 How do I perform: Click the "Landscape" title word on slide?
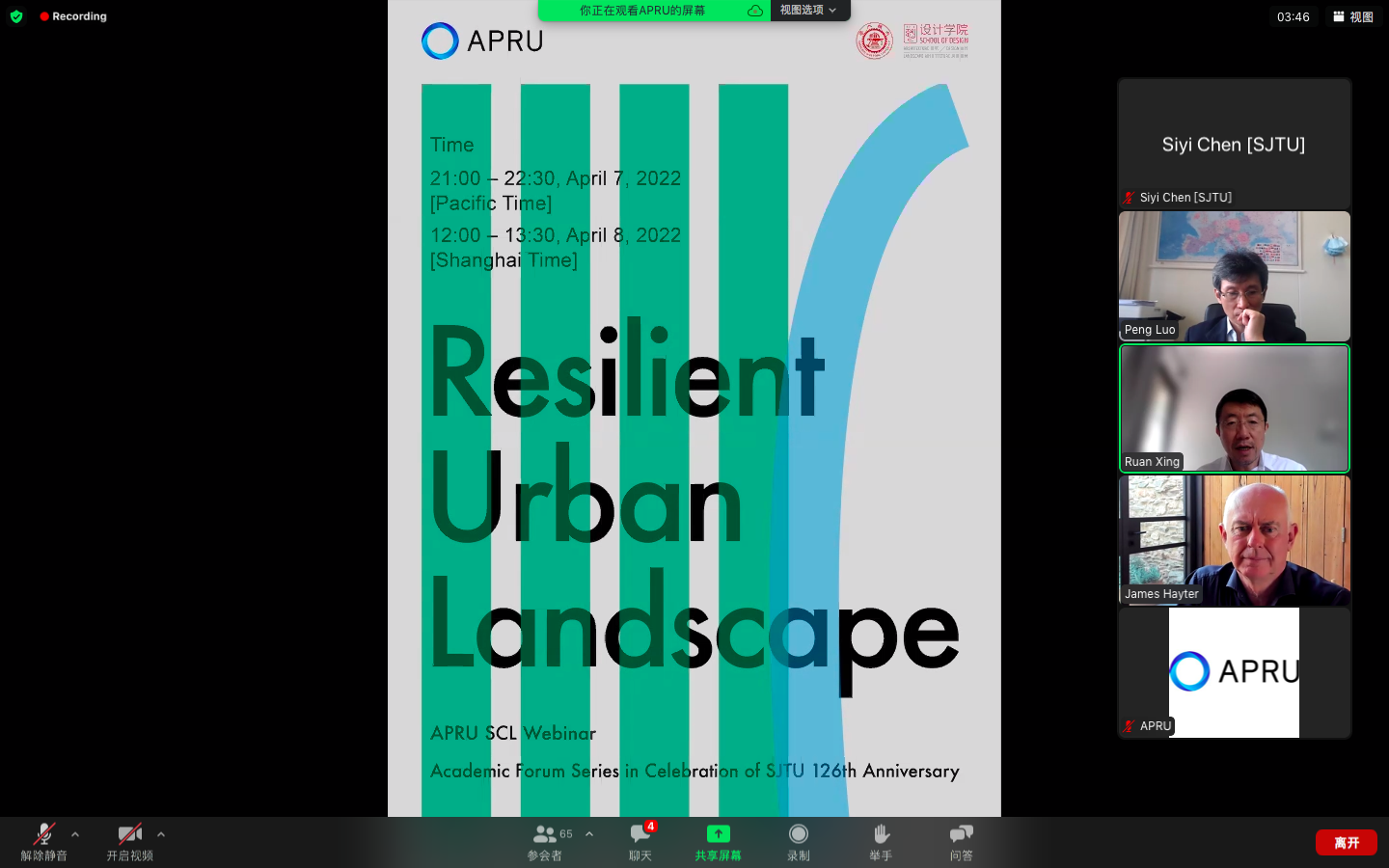694,632
